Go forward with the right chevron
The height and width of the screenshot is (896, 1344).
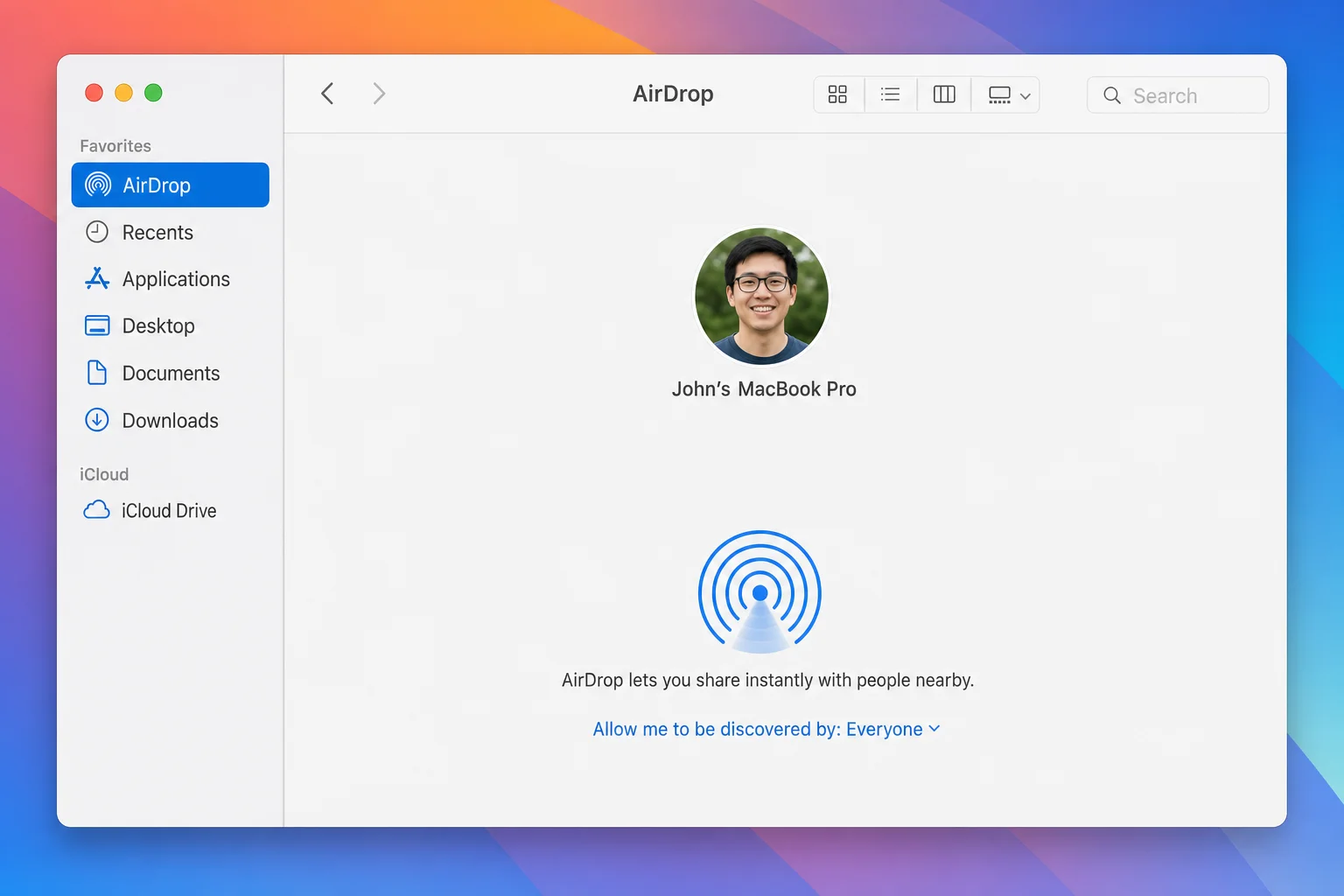pos(379,94)
